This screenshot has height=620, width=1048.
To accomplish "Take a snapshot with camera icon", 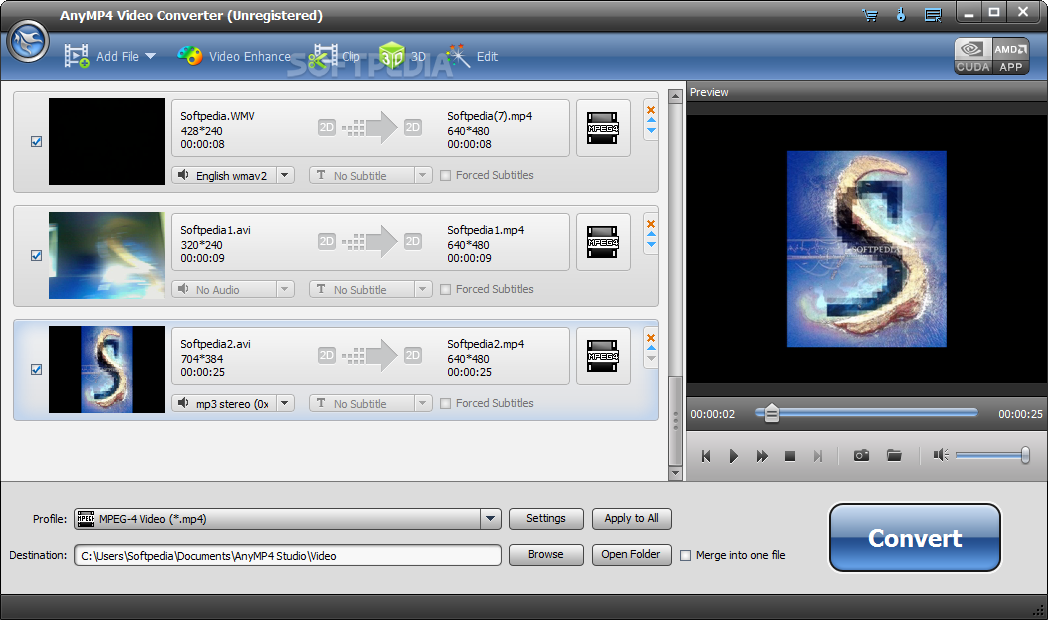I will click(x=862, y=456).
